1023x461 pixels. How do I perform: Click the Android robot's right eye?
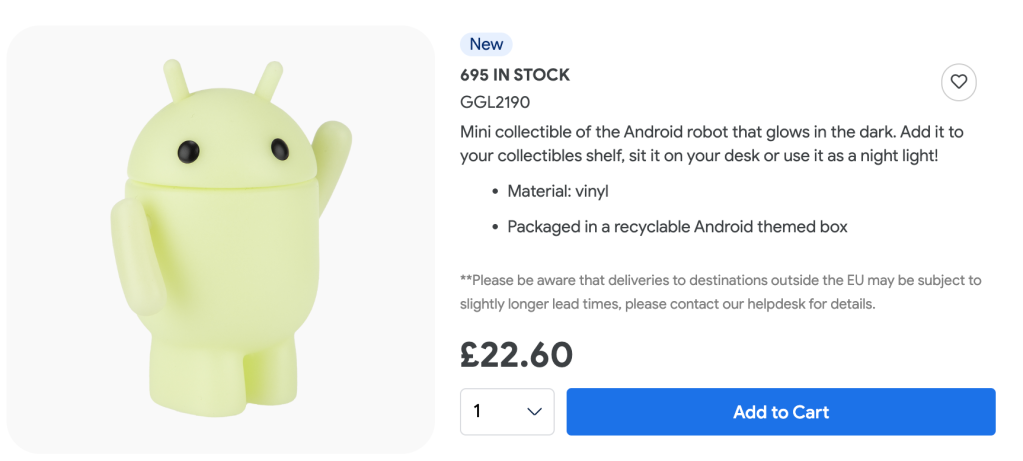click(x=279, y=151)
